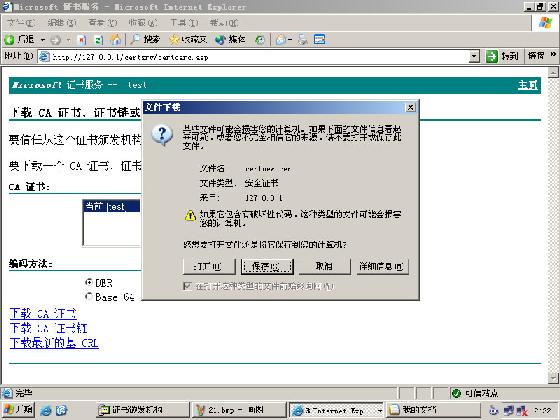Select the Base 64 encoding radio button
This screenshot has height=420, width=560.
click(x=89, y=297)
